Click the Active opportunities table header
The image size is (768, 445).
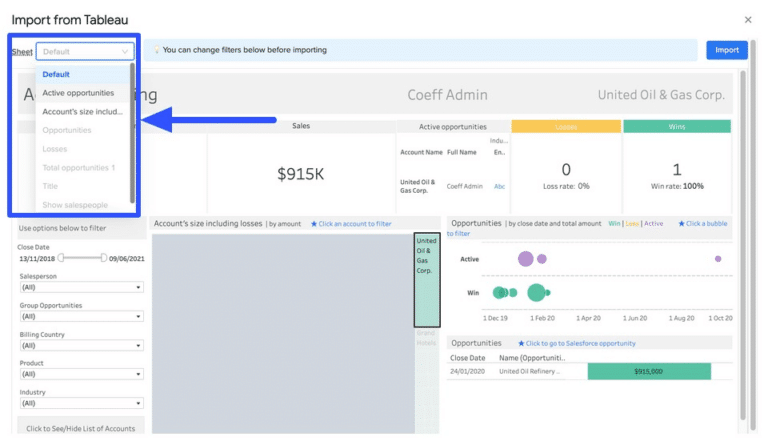[453, 126]
